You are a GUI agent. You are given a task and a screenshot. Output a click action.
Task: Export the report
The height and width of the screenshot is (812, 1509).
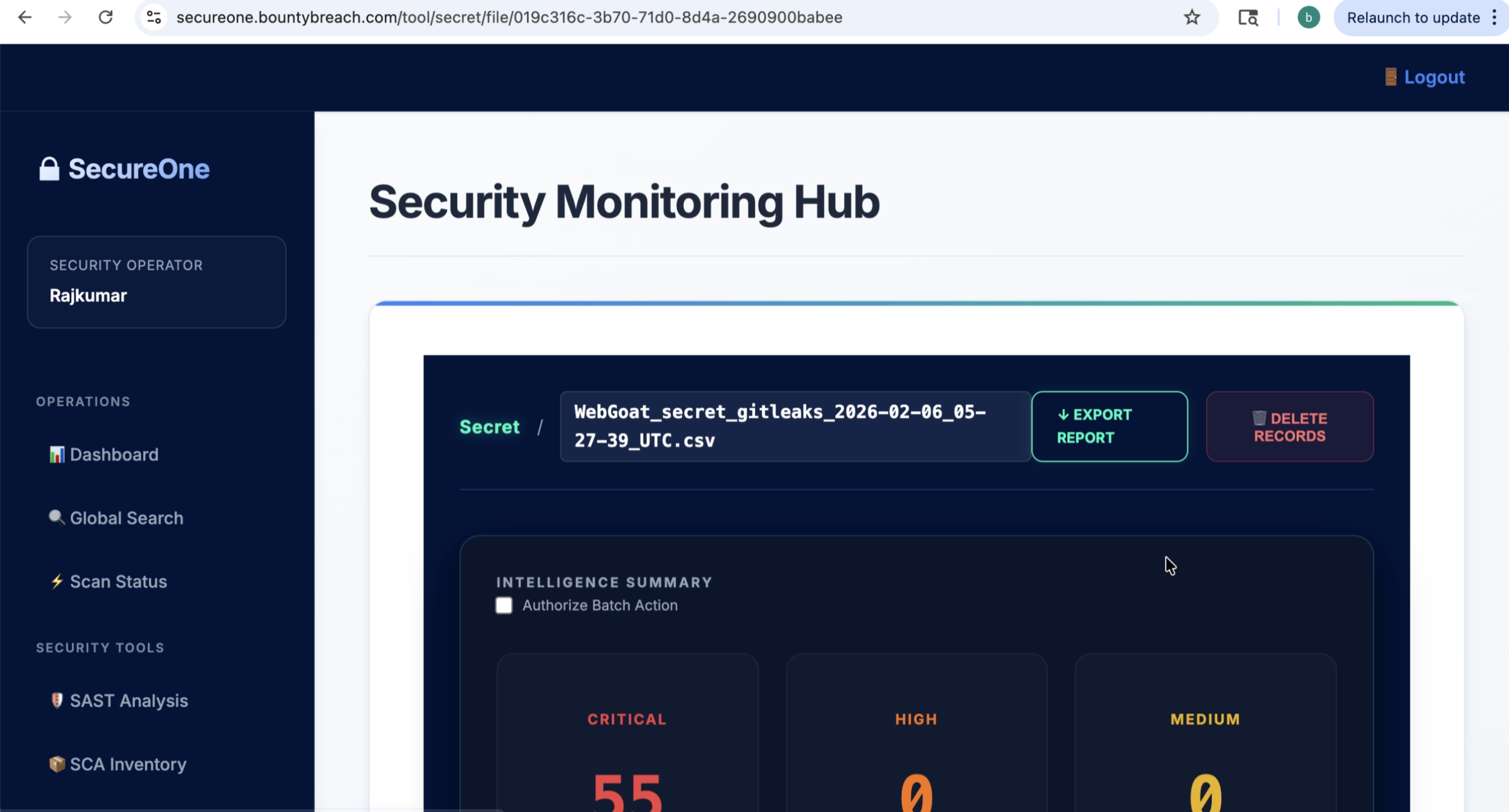1110,426
